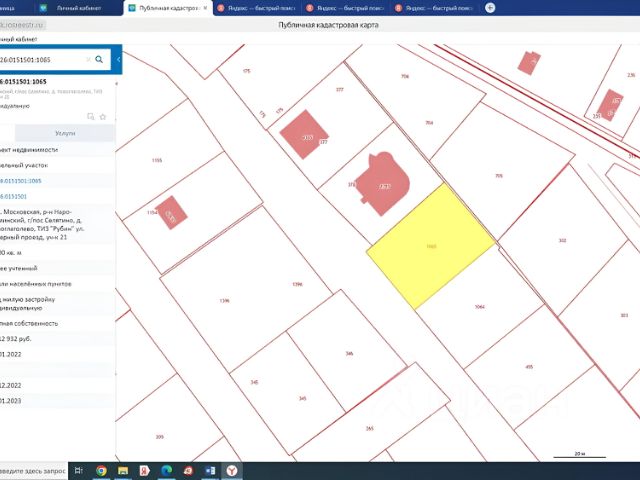
Task: Click the small red building in parcel 1154
Action: (x=171, y=212)
